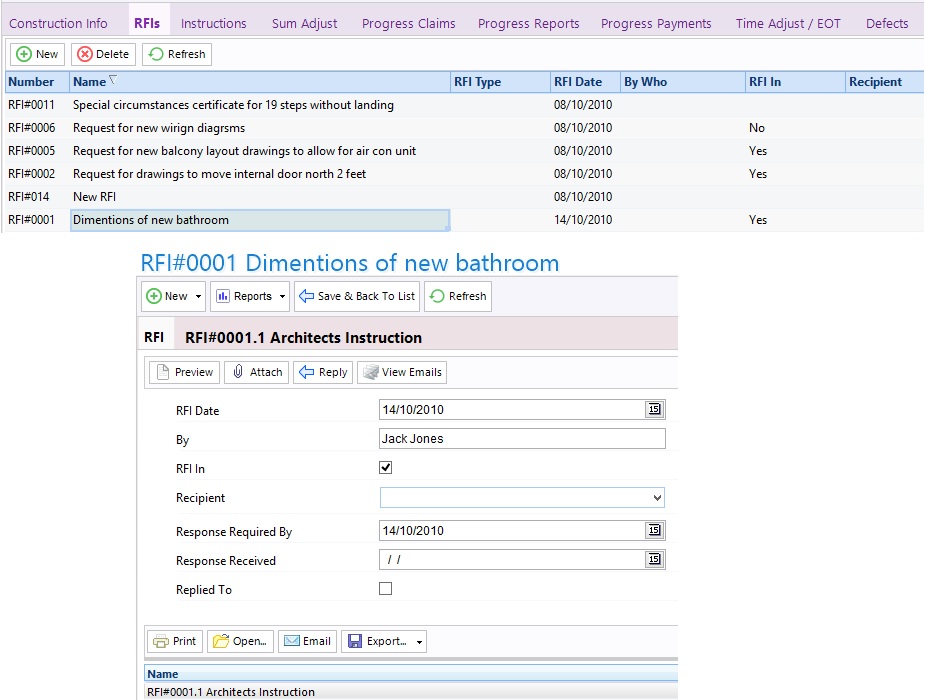Click the By field containing Jack Jones
The width and height of the screenshot is (925, 700).
click(x=522, y=438)
